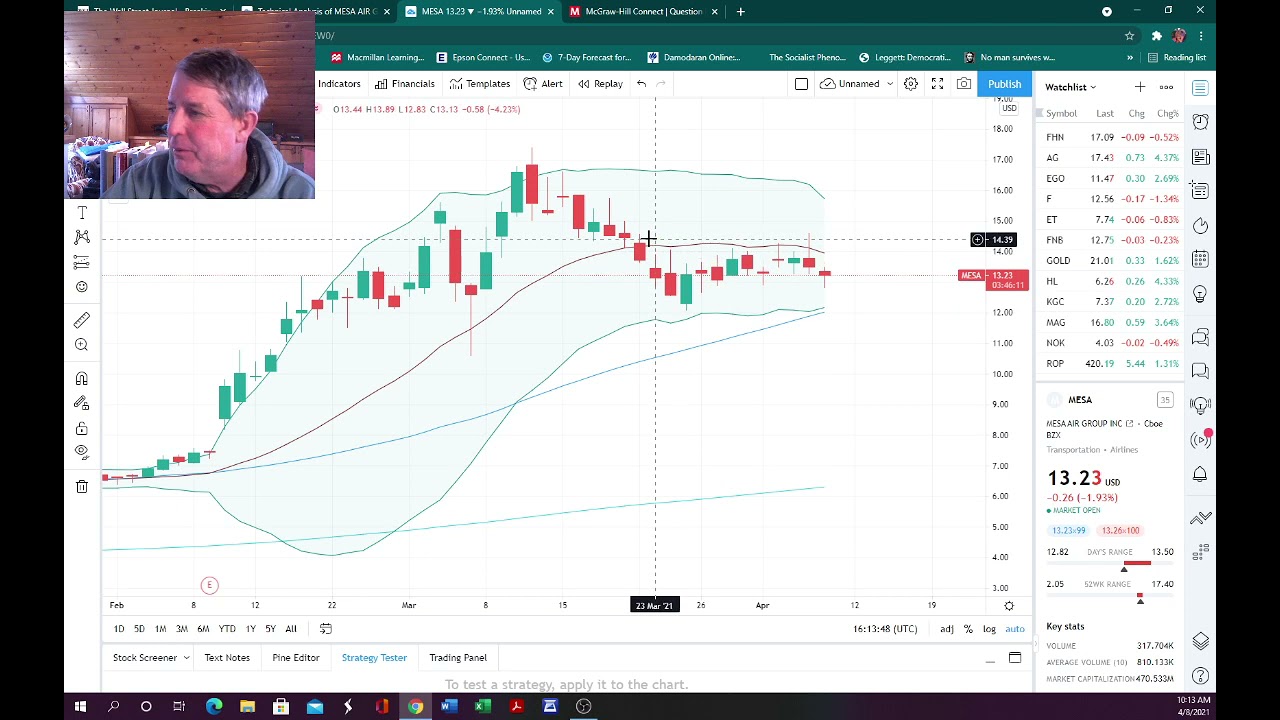Toggle log scale

point(989,629)
